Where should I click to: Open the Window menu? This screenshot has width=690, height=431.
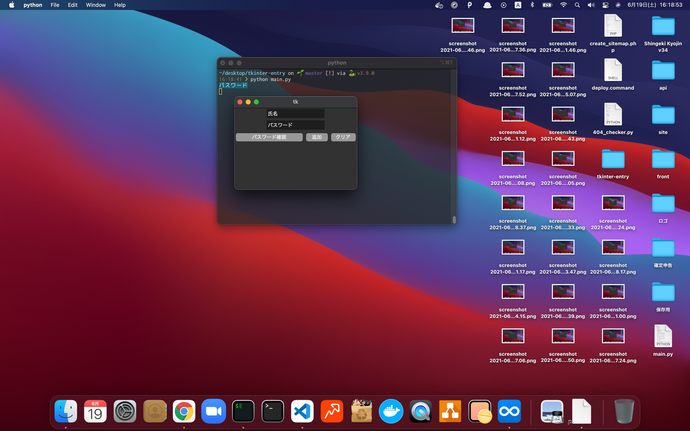click(x=95, y=5)
